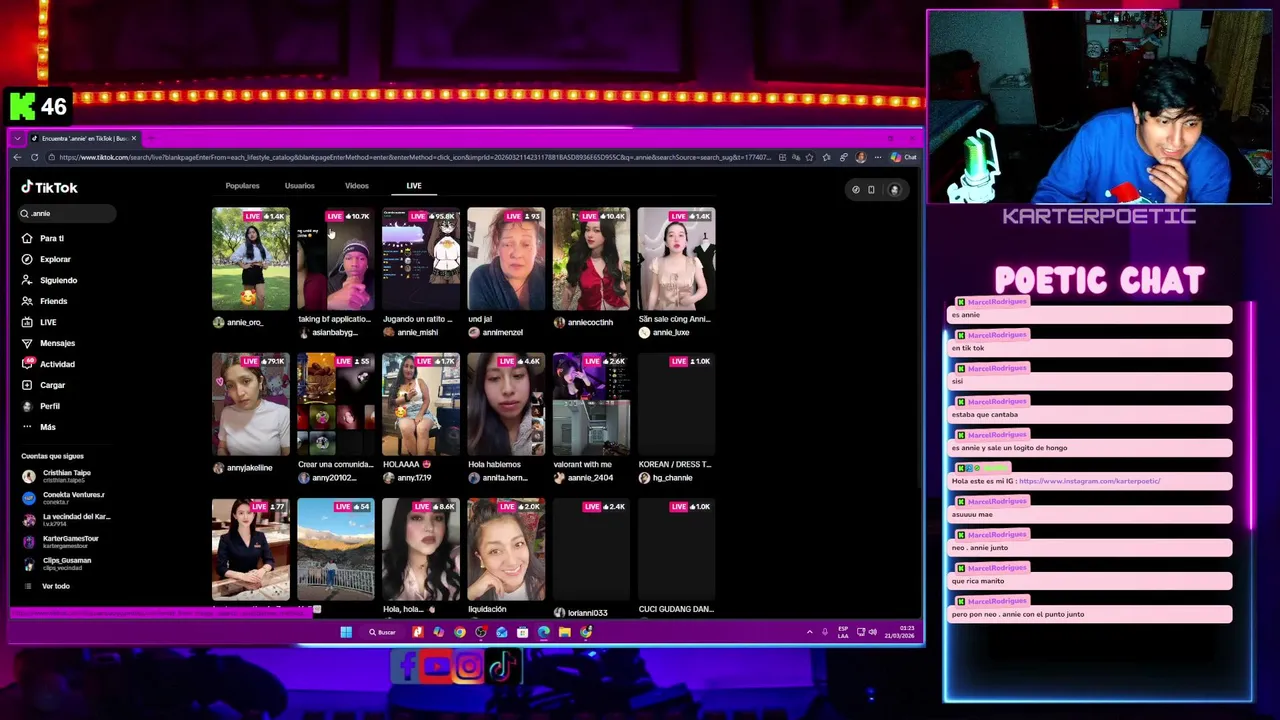Screen dimensions: 1280x720
Task: Click the Cargar upload icon
Action: tap(27, 385)
